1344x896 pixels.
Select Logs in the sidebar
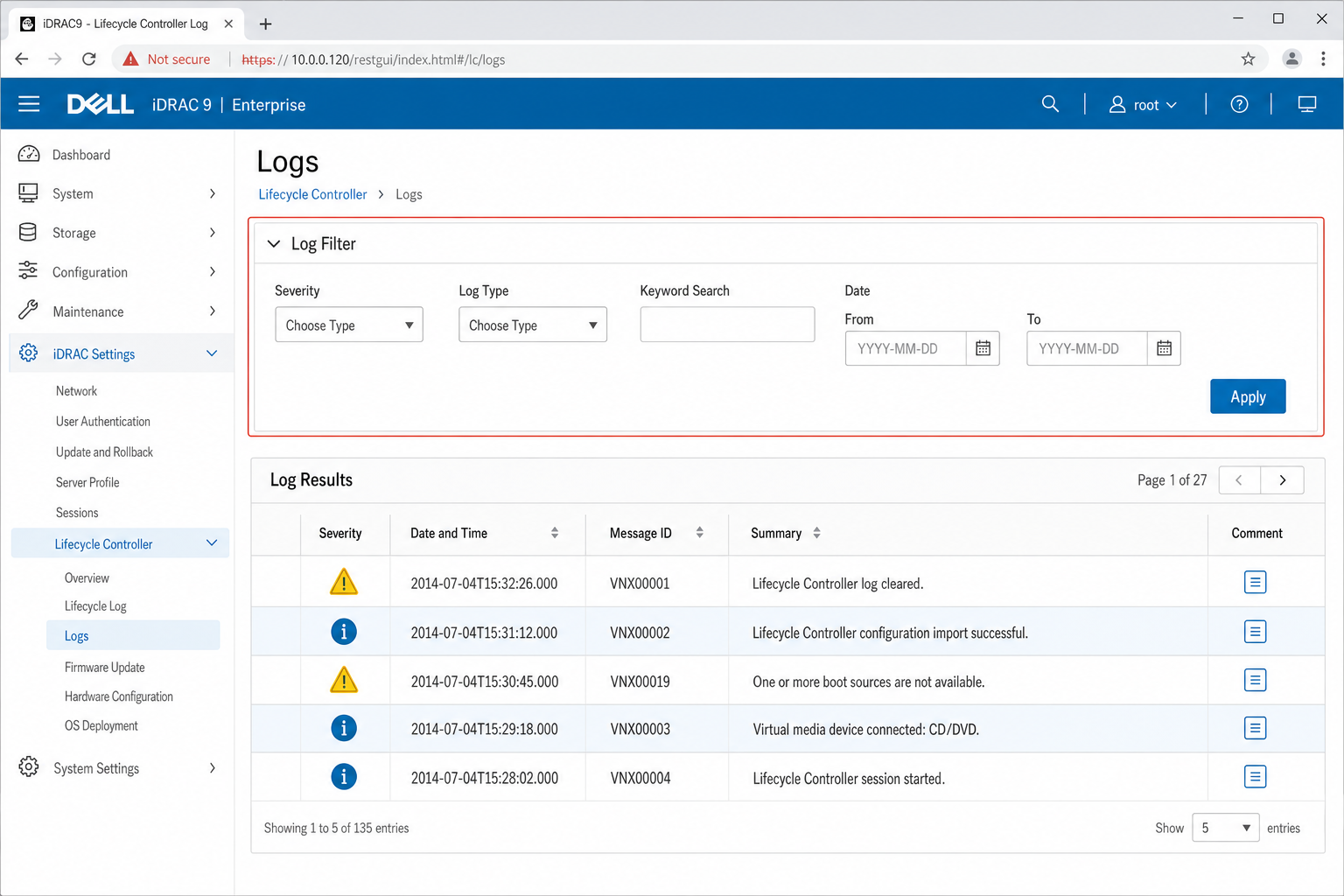(133, 636)
